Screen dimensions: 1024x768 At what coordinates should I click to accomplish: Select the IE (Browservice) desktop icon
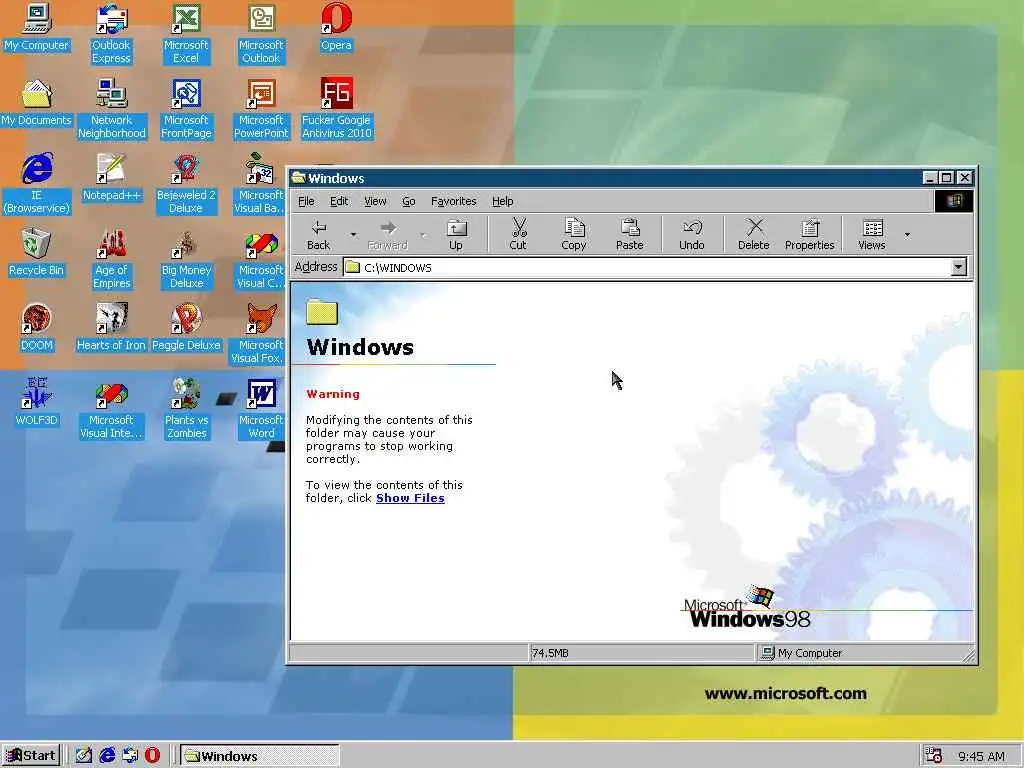(x=37, y=184)
